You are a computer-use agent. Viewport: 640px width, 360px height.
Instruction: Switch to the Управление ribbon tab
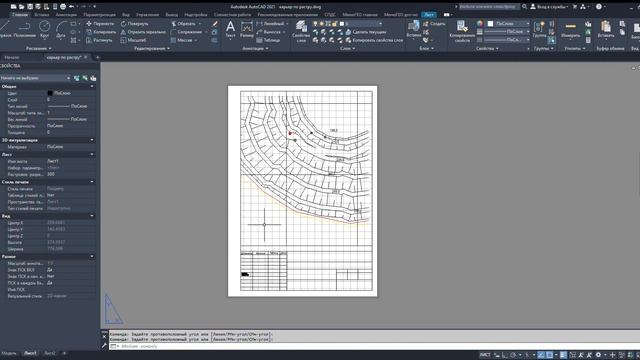[147, 15]
